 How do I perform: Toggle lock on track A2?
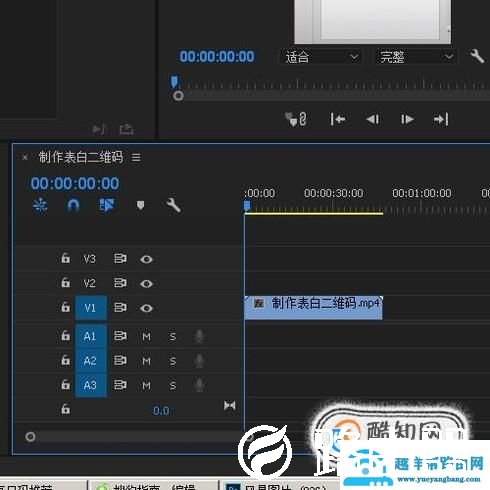pyautogui.click(x=65, y=360)
